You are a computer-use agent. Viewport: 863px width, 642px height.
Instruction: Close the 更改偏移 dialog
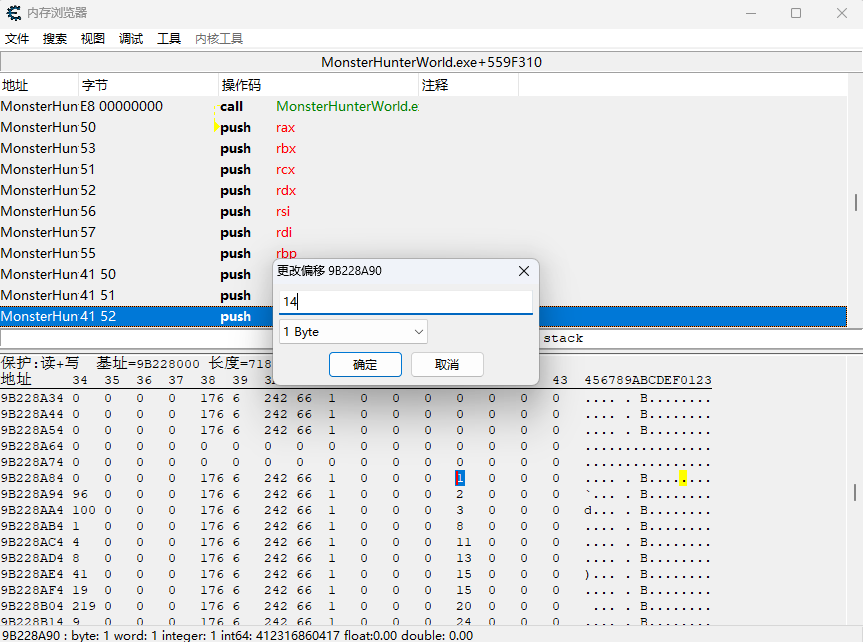(524, 271)
